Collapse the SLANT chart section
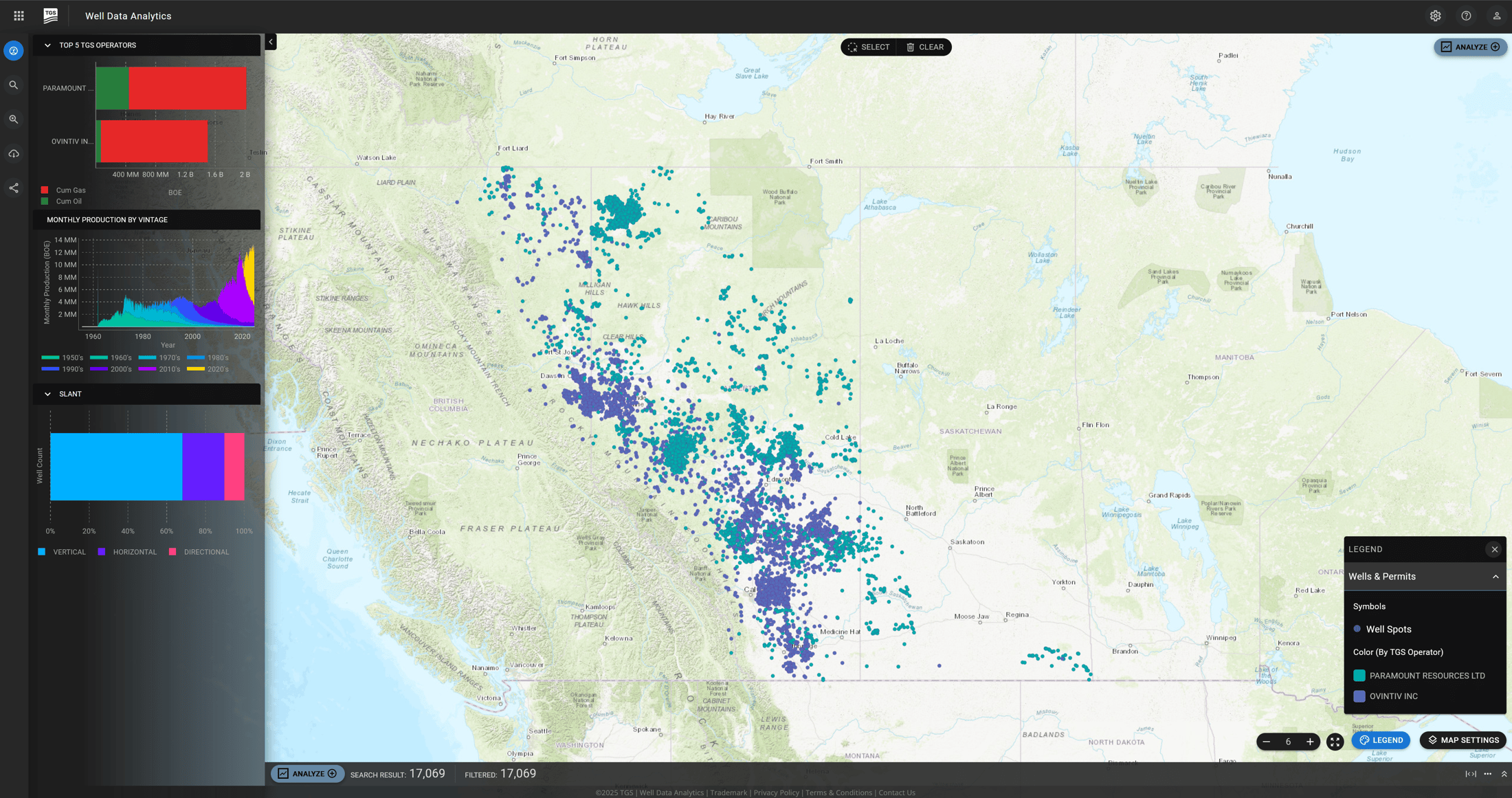This screenshot has height=798, width=1512. click(47, 394)
